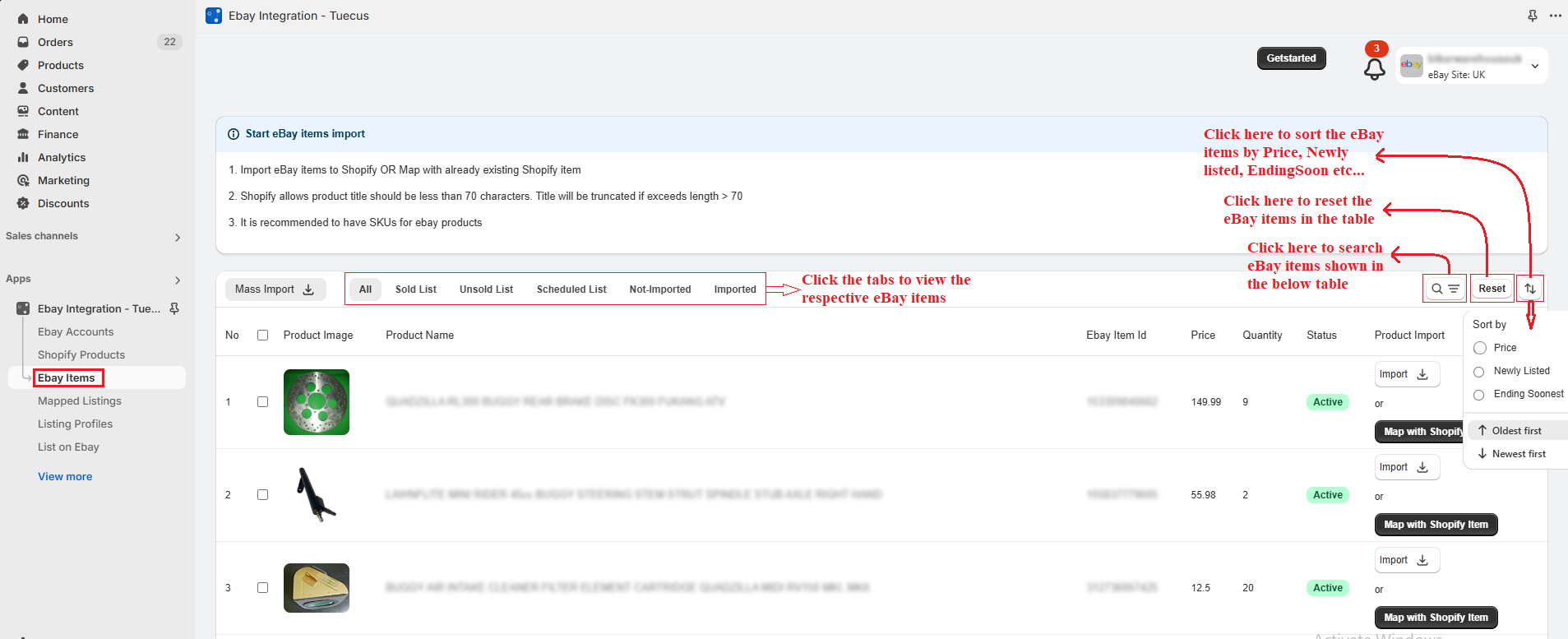
Task: Switch to Scheduled List tab
Action: [571, 289]
